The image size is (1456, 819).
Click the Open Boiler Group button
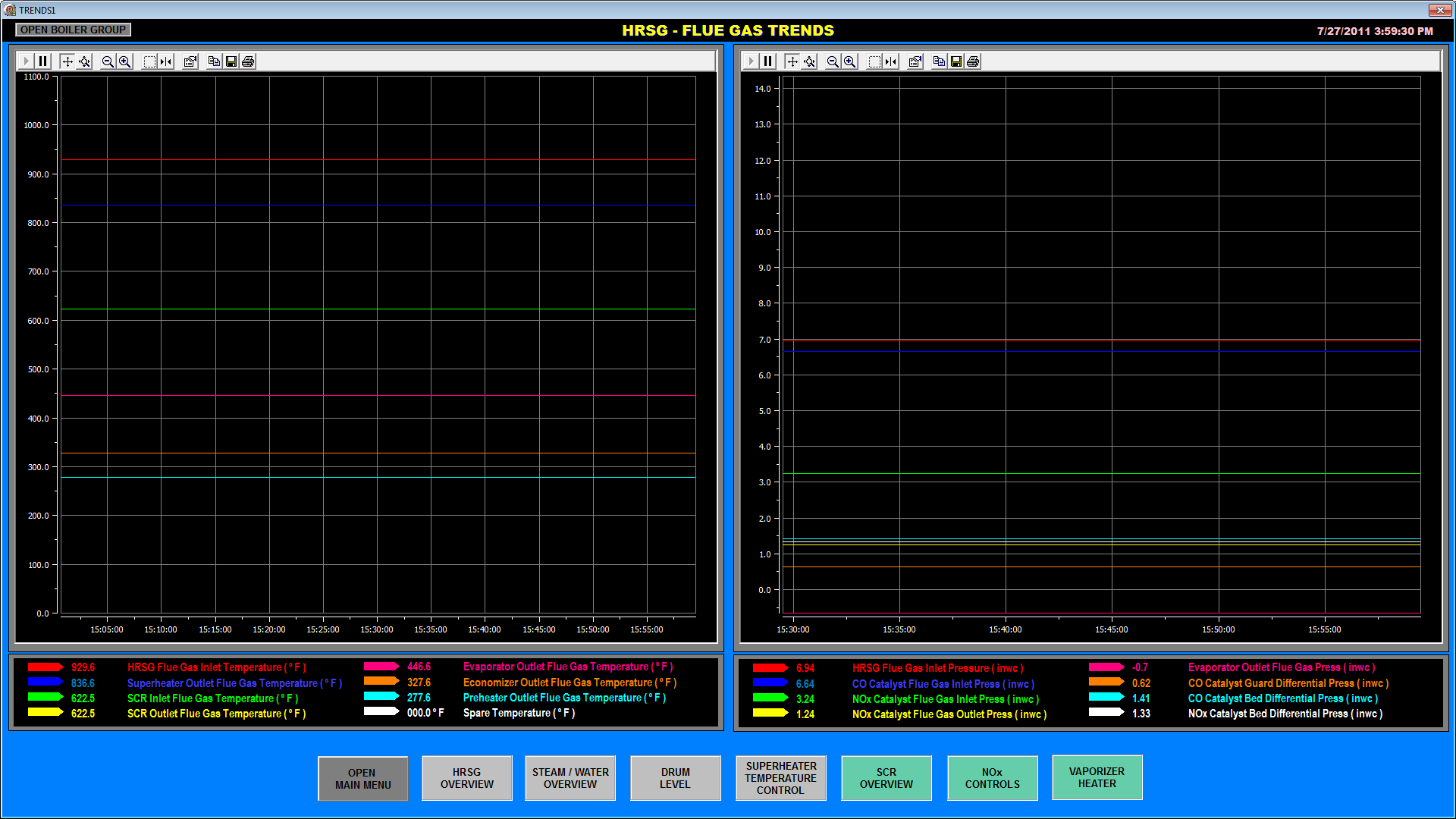[74, 30]
